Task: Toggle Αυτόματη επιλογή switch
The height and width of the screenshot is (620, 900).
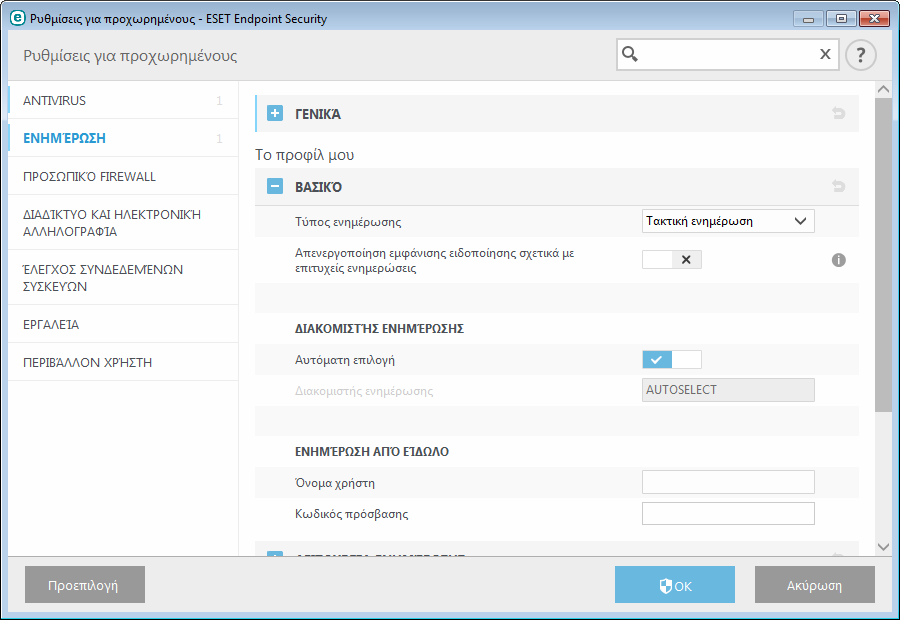Action: [672, 359]
